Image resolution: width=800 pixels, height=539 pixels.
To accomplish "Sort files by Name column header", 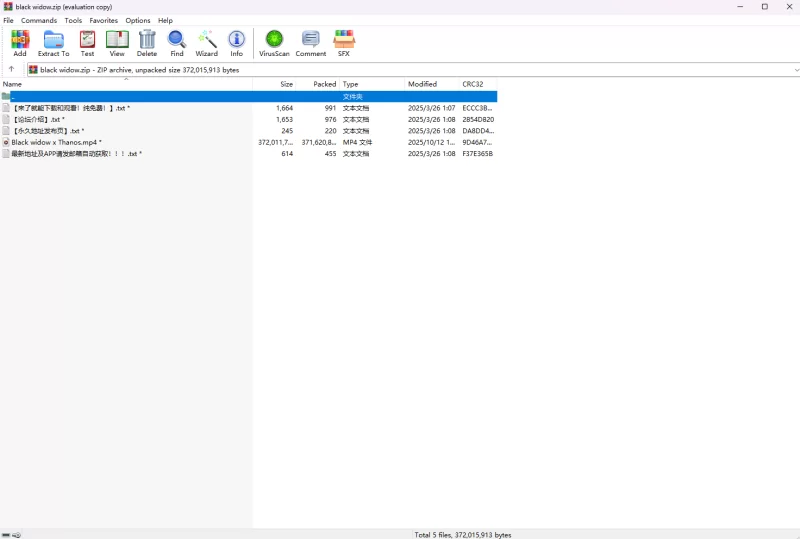I will pyautogui.click(x=12, y=84).
